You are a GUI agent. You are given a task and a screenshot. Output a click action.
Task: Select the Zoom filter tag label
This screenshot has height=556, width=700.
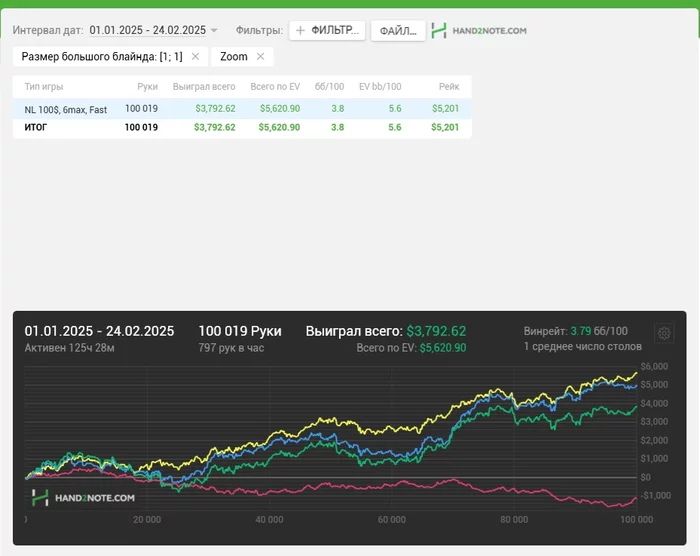click(234, 57)
